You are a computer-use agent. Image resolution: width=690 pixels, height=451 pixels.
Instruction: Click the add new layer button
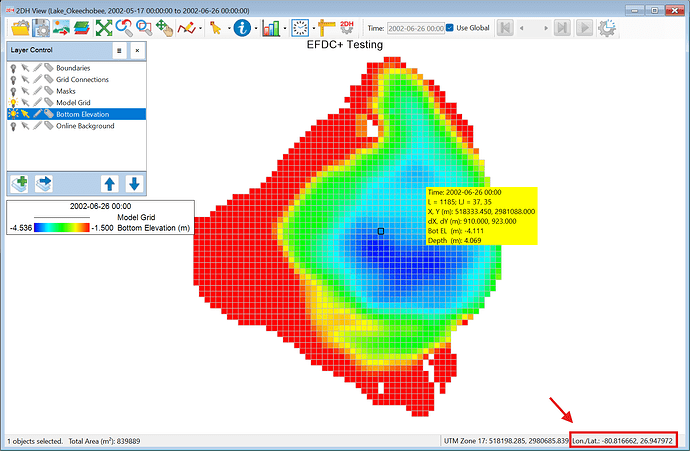[19, 183]
